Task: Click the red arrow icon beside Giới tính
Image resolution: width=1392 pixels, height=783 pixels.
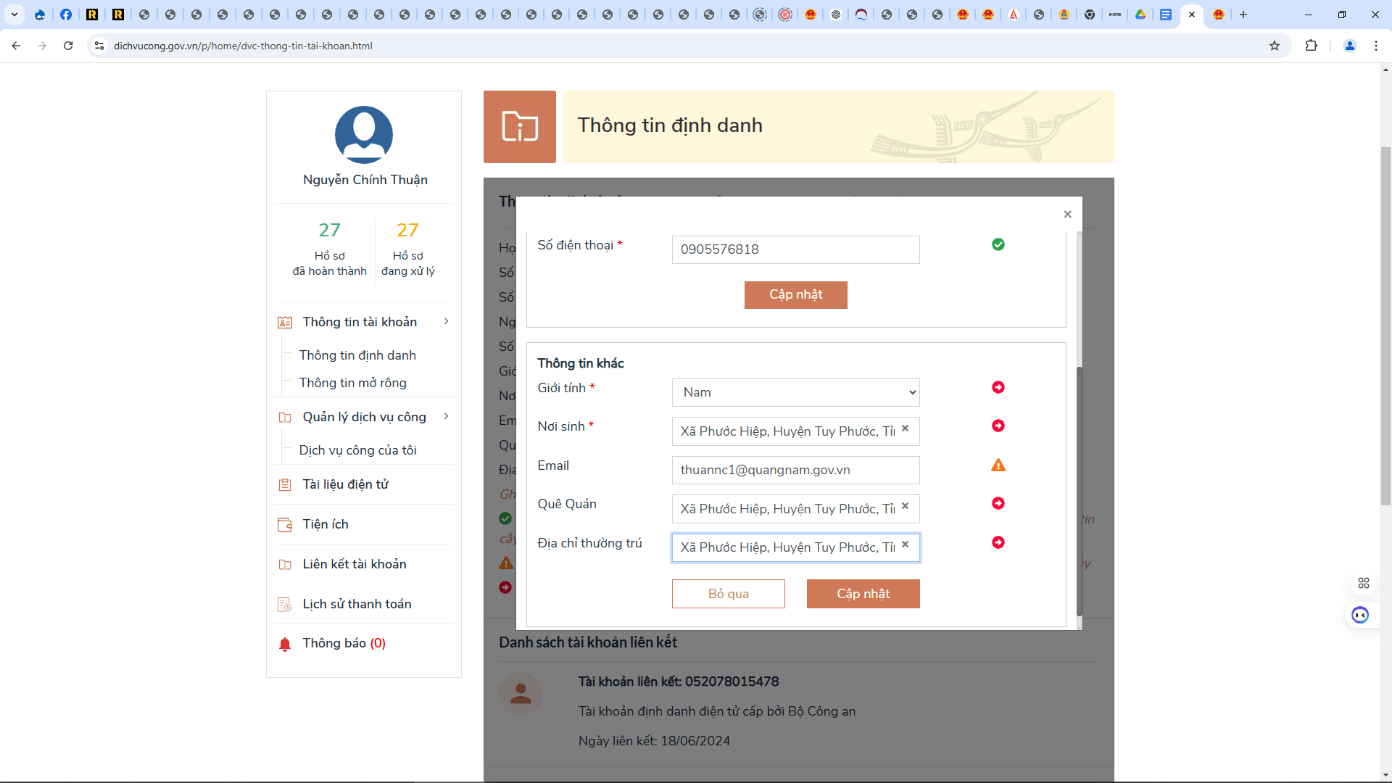Action: point(998,388)
